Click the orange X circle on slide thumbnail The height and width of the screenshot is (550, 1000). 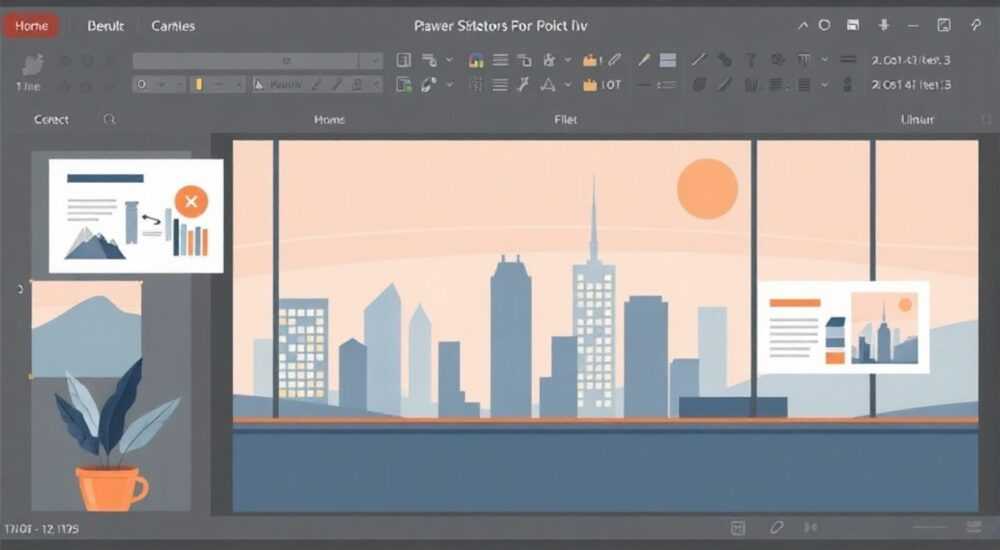coord(191,202)
